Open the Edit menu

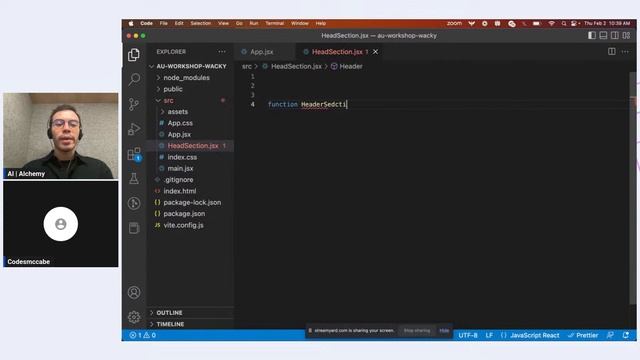point(179,23)
